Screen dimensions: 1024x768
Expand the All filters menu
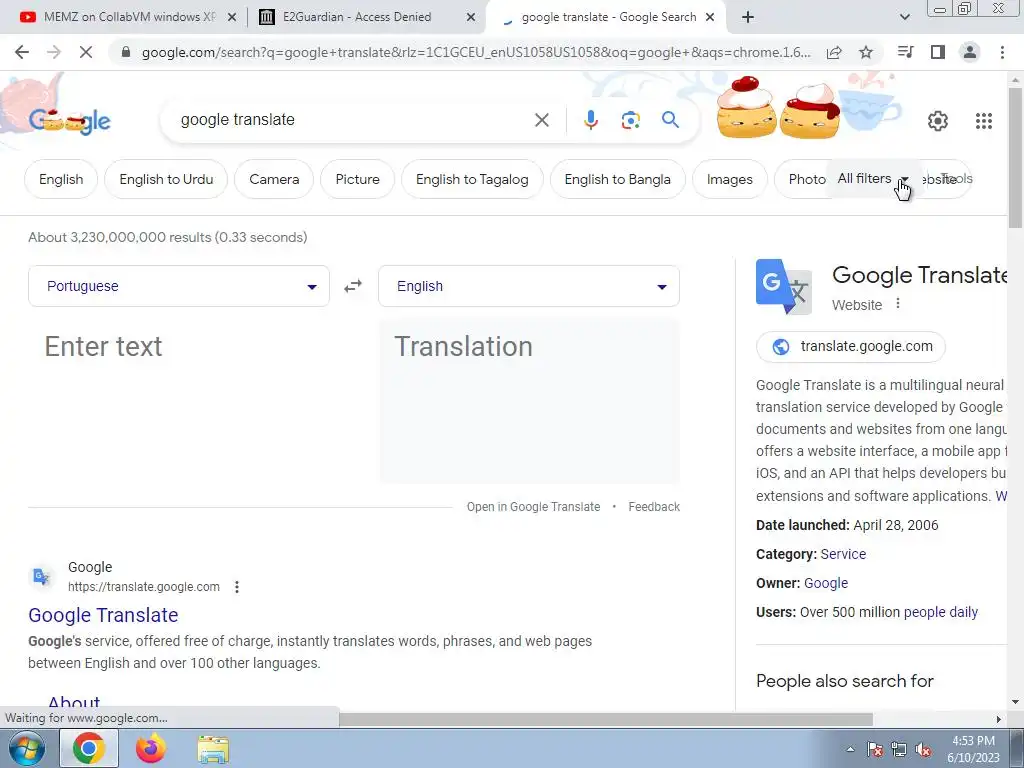(872, 178)
